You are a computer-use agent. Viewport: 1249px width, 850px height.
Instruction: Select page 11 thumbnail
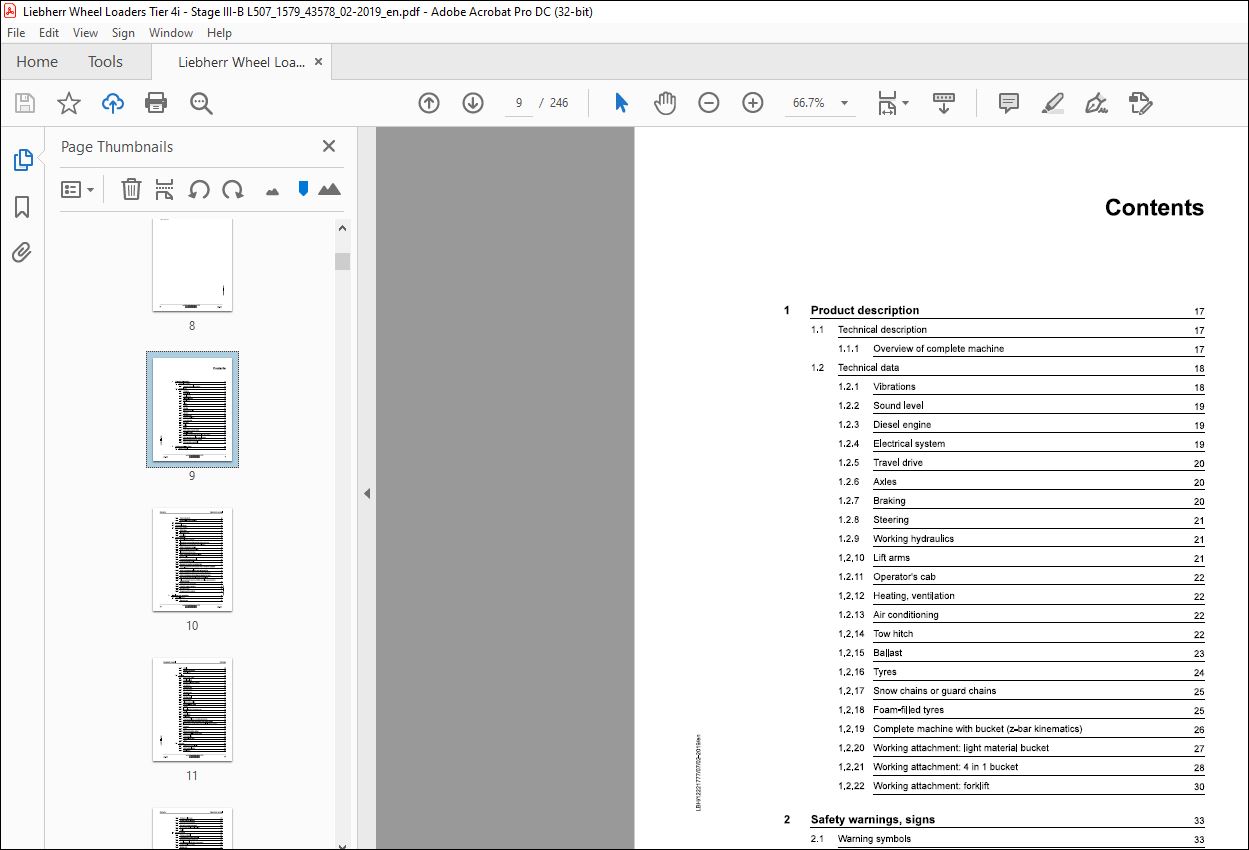coord(192,709)
